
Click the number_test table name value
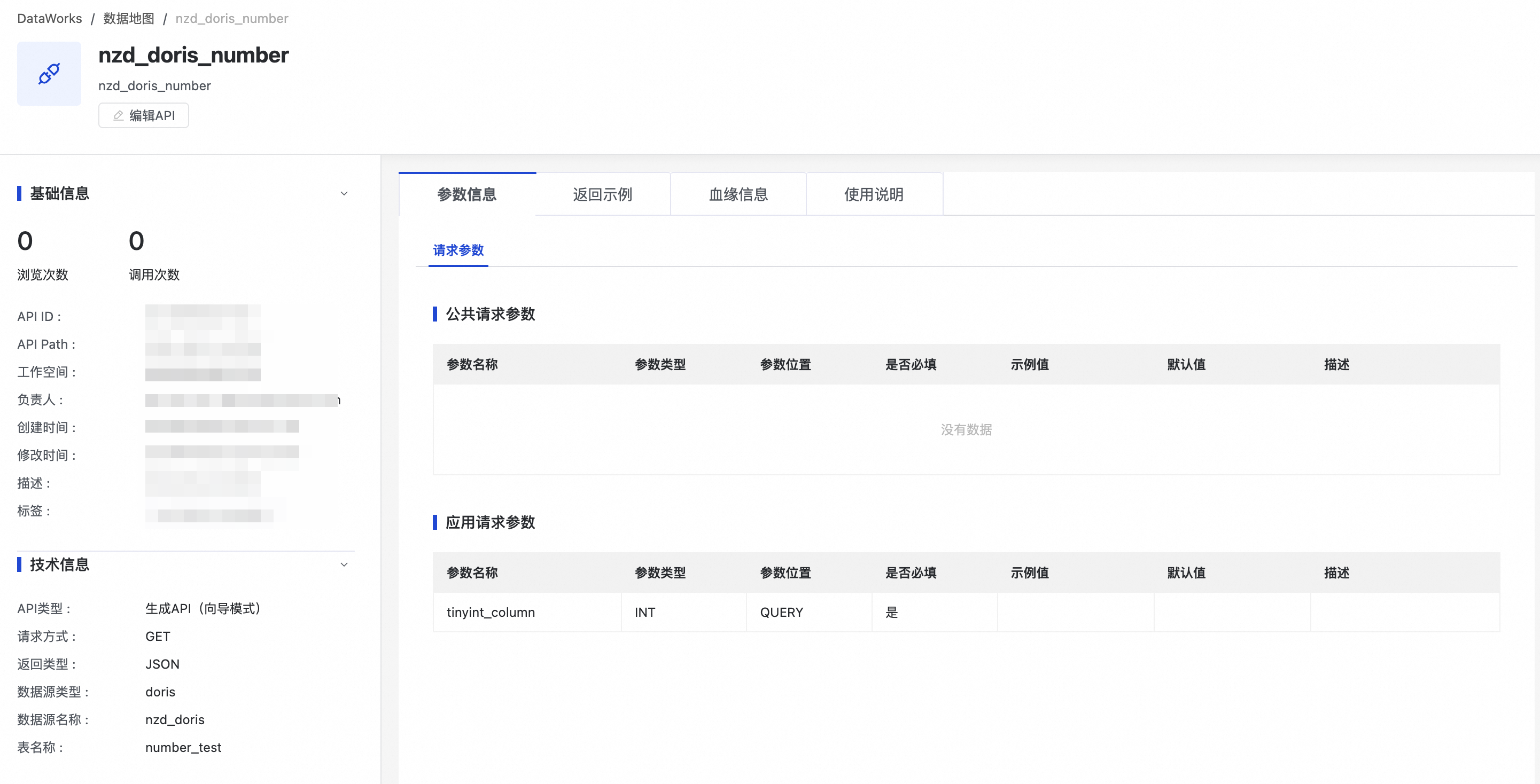coord(183,747)
